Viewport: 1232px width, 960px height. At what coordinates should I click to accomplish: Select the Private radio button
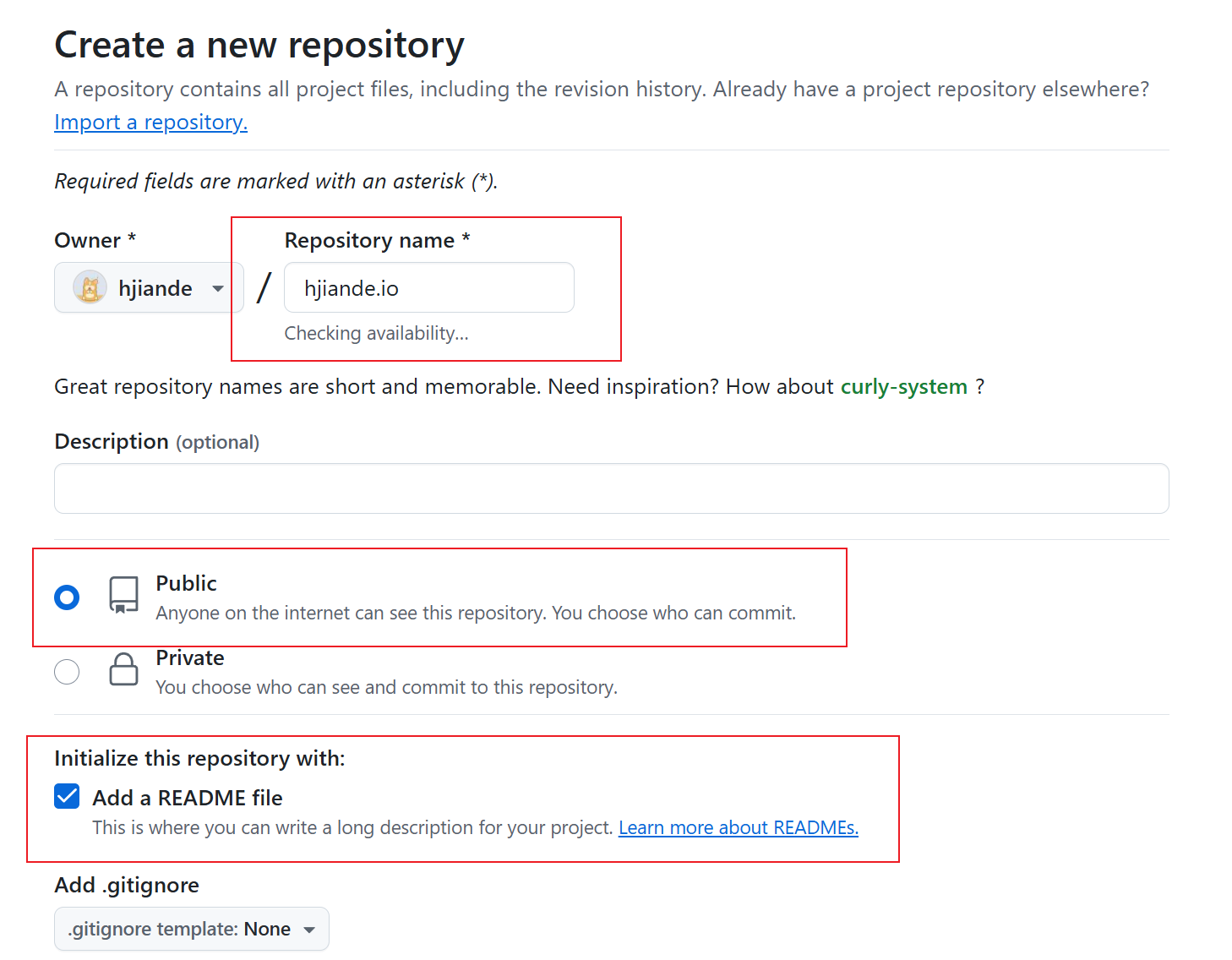point(67,672)
